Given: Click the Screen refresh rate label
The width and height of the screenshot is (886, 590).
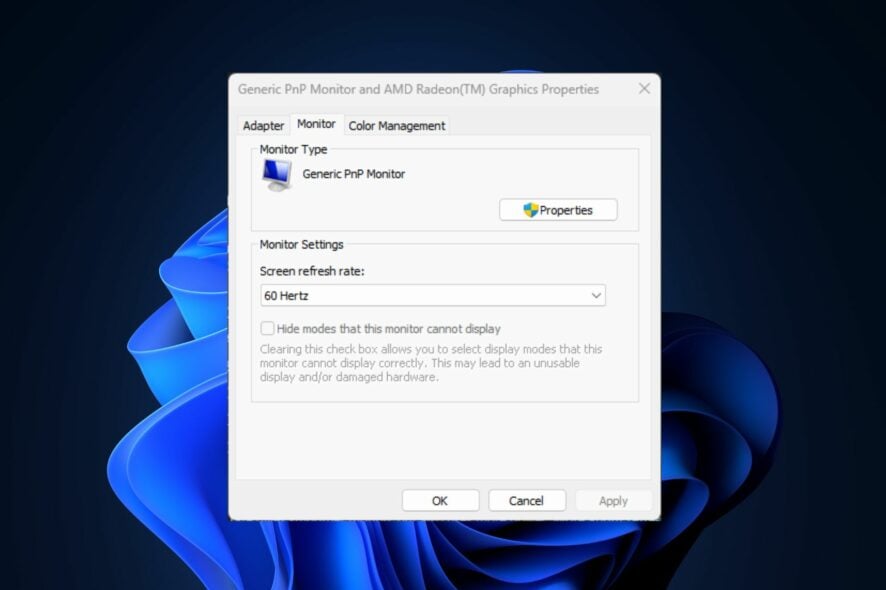Looking at the screenshot, I should (312, 271).
